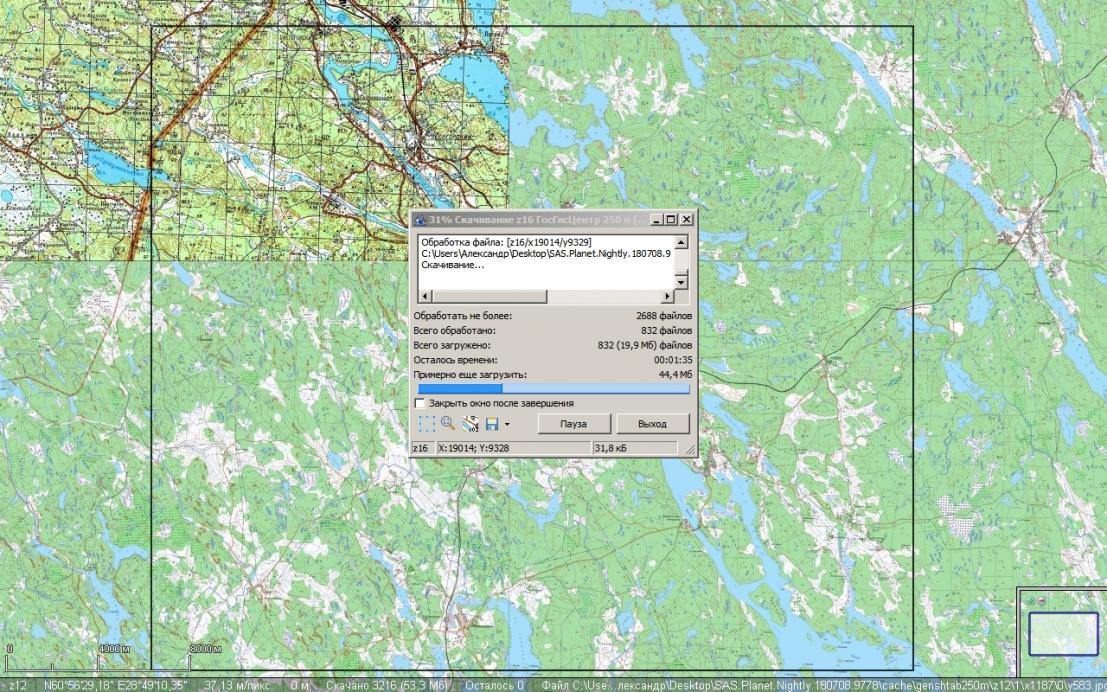1107x692 pixels.
Task: Enable 'Закрыть окно после завершения' checkbox
Action: coord(421,403)
